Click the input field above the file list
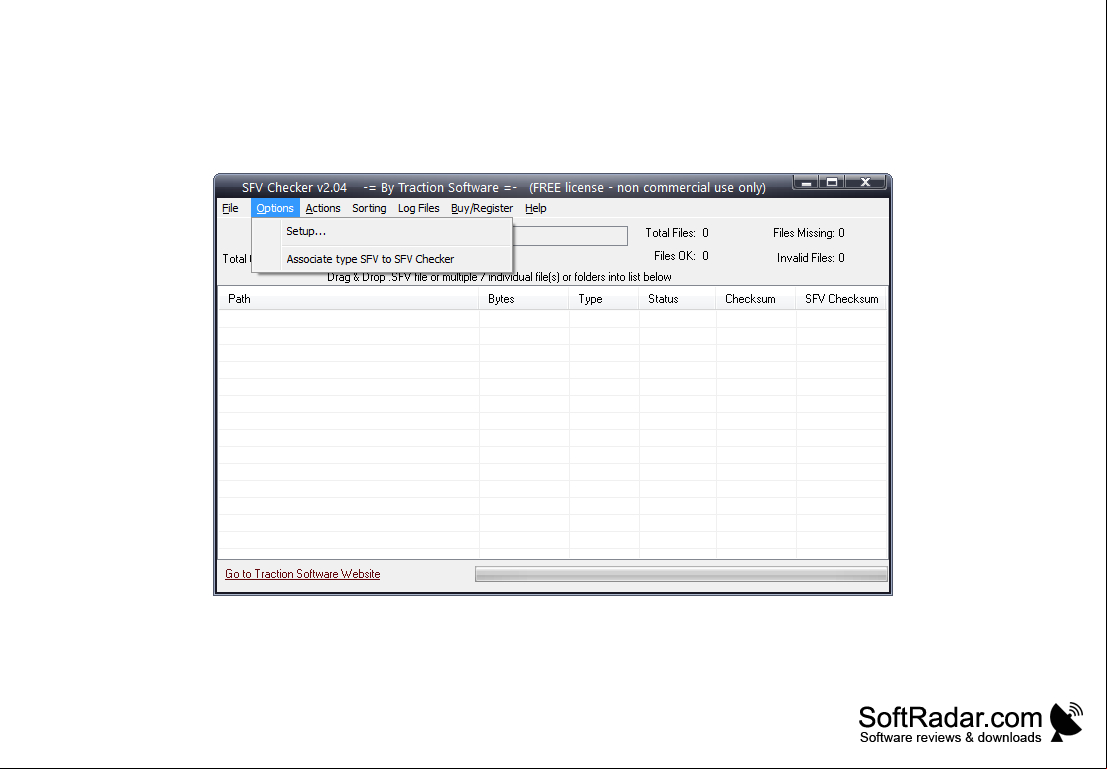This screenshot has width=1107, height=769. pos(570,236)
